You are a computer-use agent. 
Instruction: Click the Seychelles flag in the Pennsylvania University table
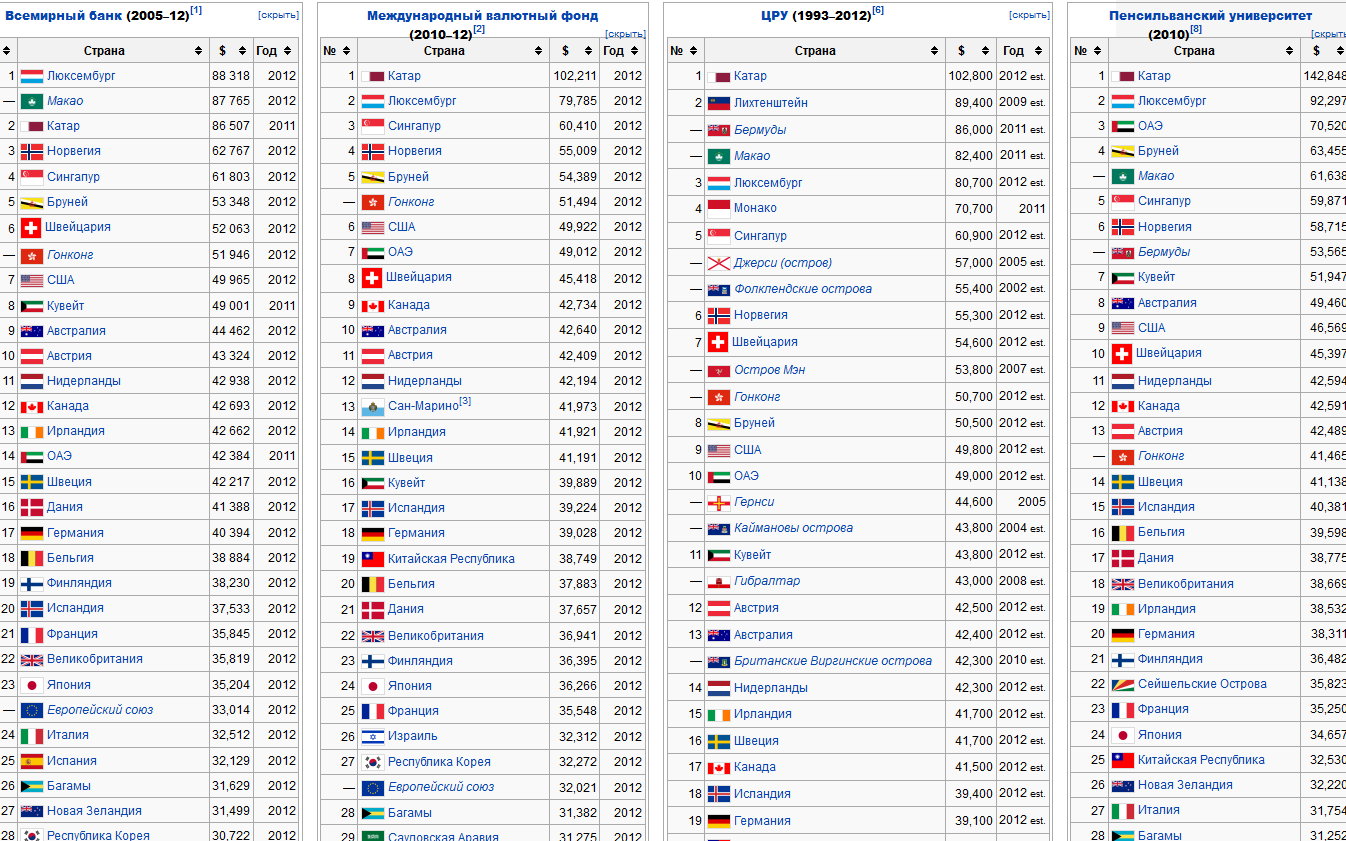coord(1122,684)
